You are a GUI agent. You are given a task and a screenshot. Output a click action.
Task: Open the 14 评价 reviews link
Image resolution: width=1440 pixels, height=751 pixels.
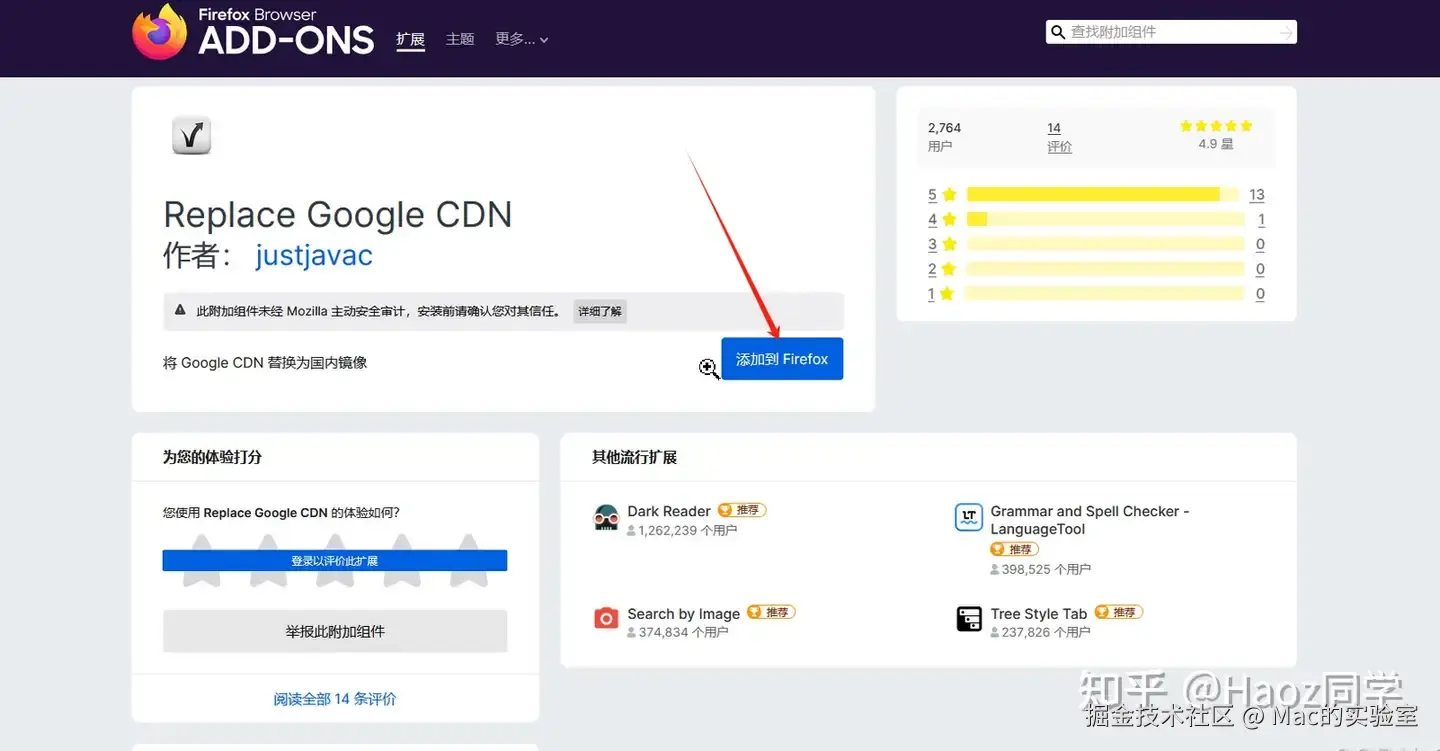pos(1059,137)
